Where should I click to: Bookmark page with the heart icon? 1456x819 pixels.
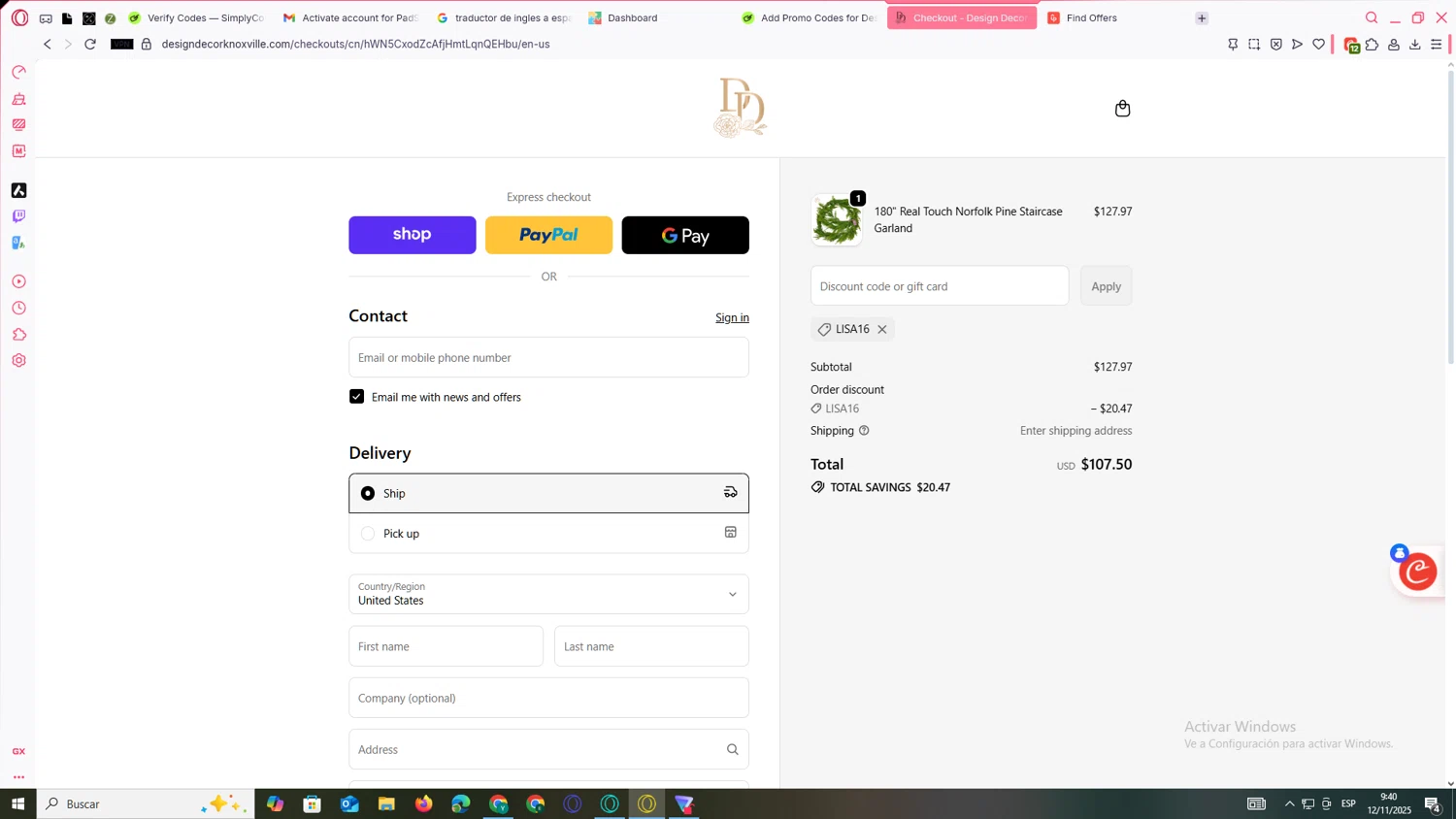[x=1318, y=45]
